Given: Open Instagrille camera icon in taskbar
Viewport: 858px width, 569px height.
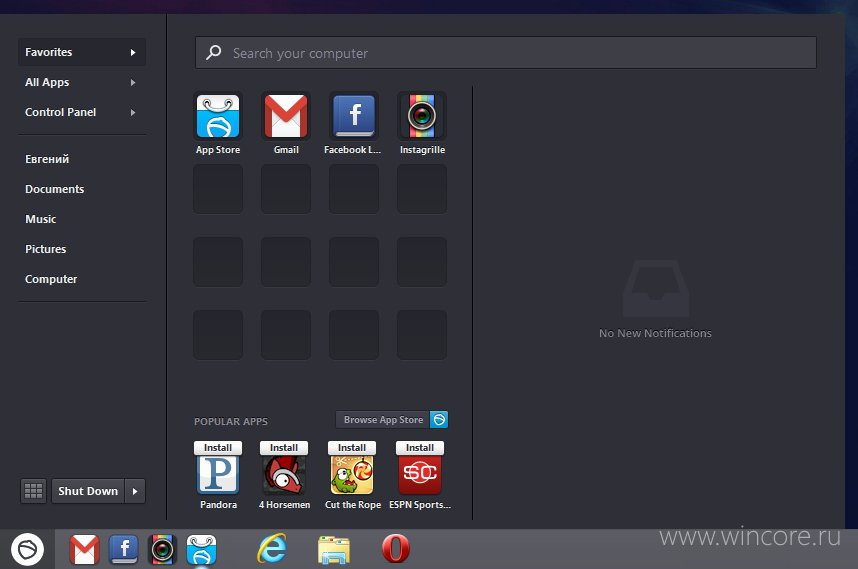Looking at the screenshot, I should point(162,549).
